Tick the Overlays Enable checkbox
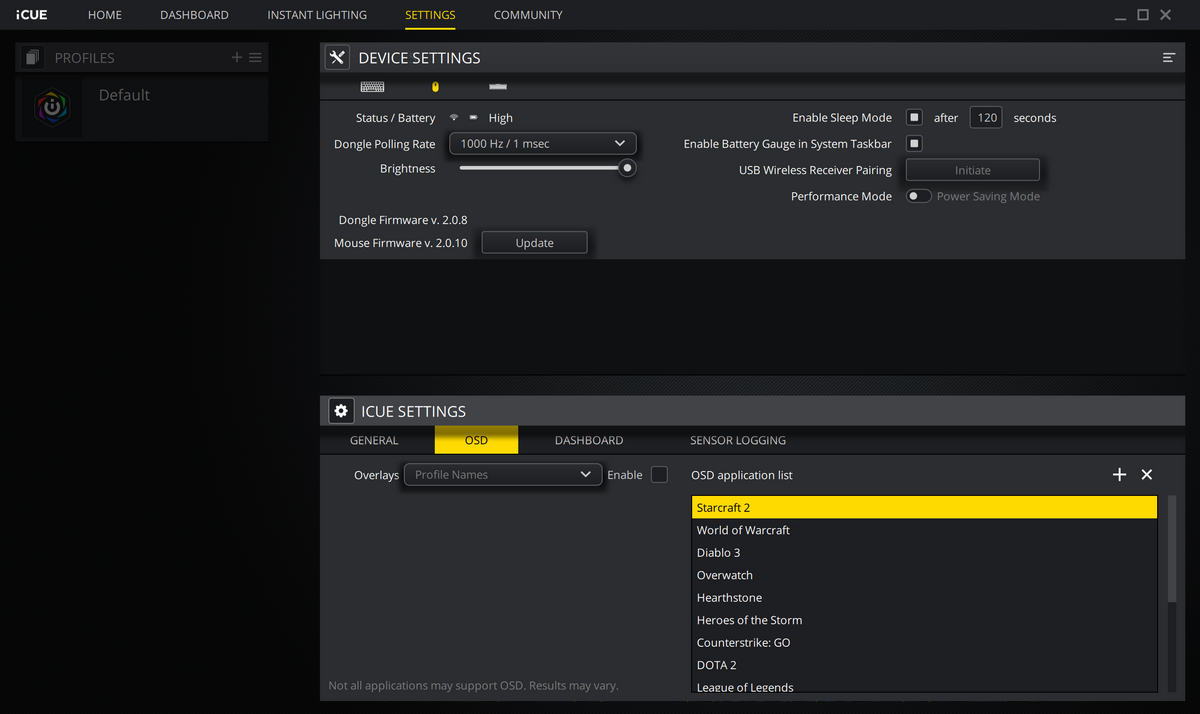 659,474
